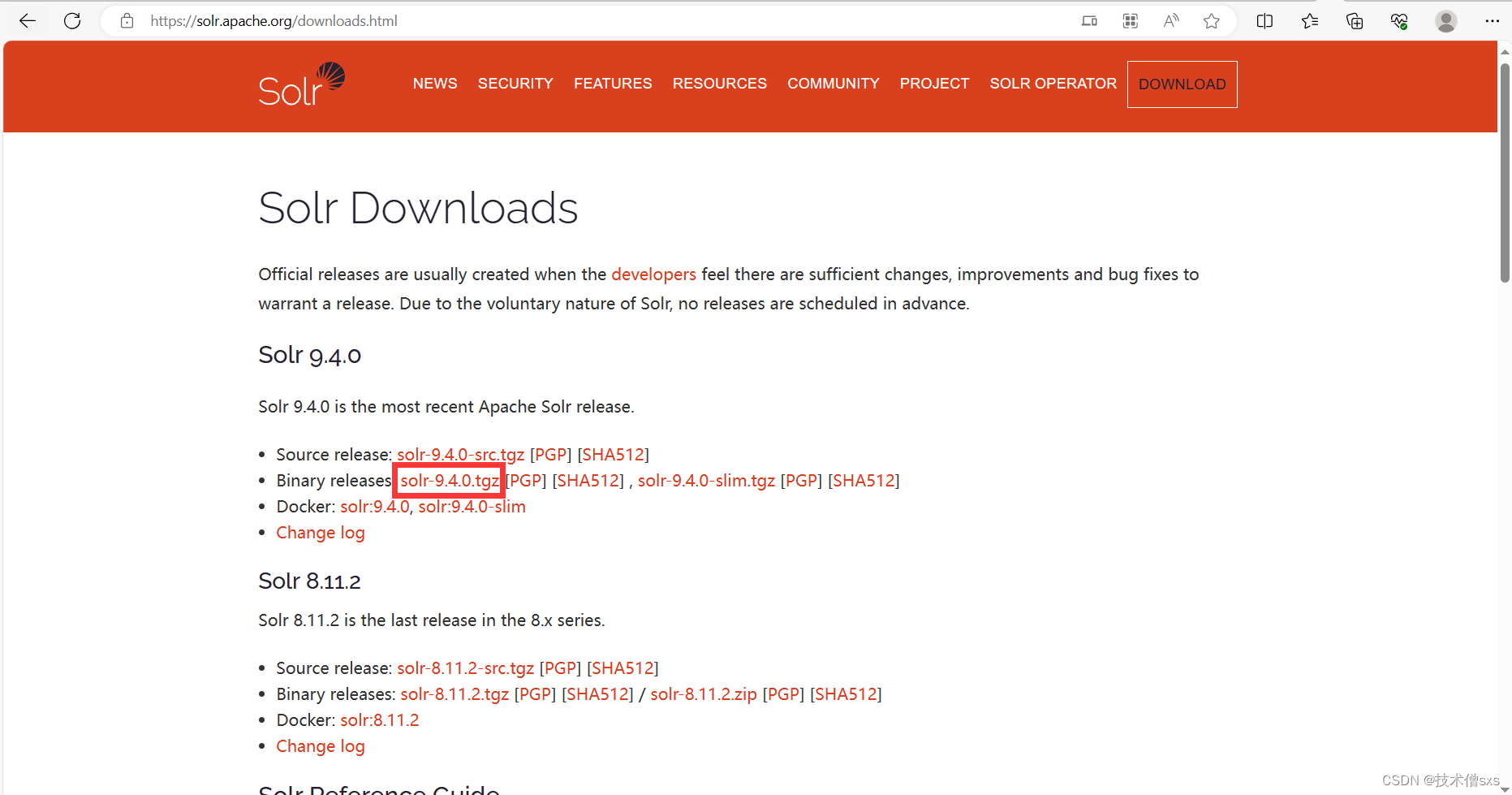Open the solr:9.4.0-slim Docker link
The width and height of the screenshot is (1512, 795).
pos(472,507)
